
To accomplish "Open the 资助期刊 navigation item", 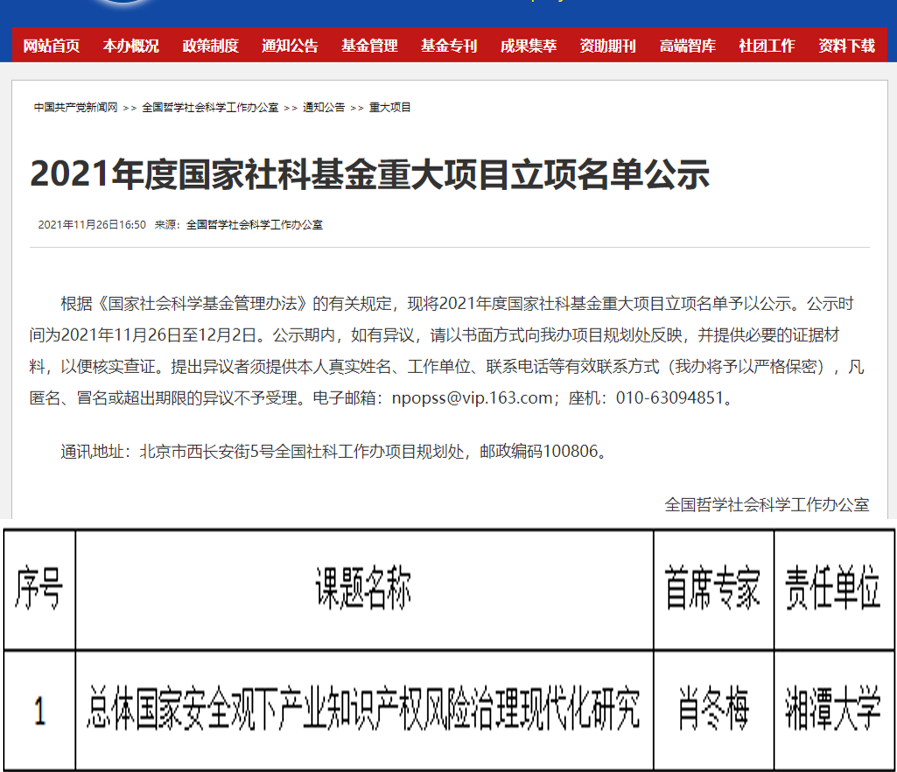I will (608, 45).
